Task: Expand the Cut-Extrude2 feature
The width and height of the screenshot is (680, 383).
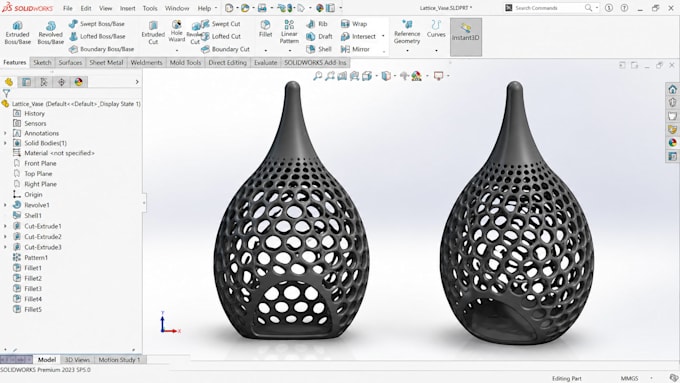Action: click(5, 236)
